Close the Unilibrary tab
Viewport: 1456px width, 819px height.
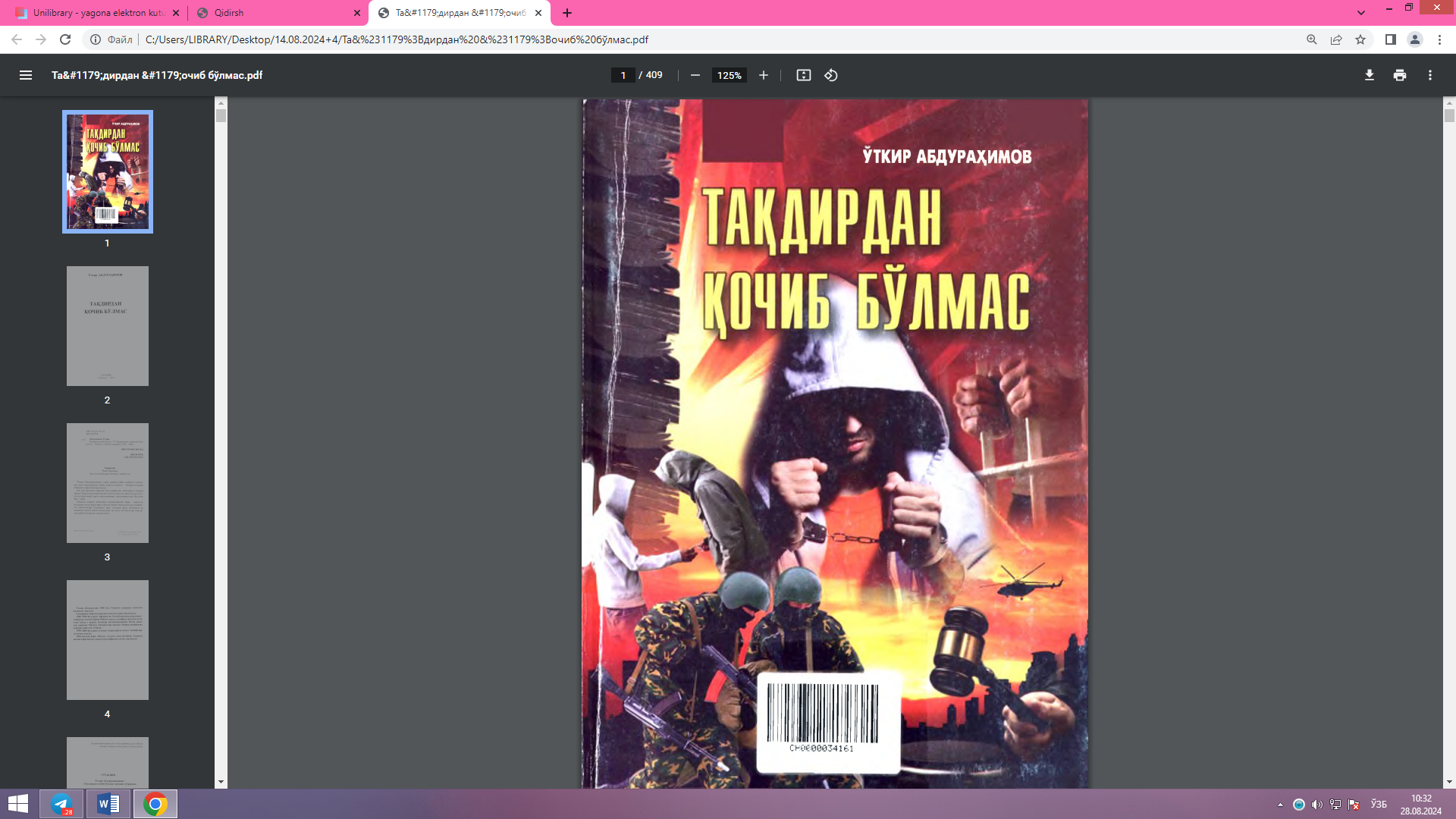tap(176, 13)
